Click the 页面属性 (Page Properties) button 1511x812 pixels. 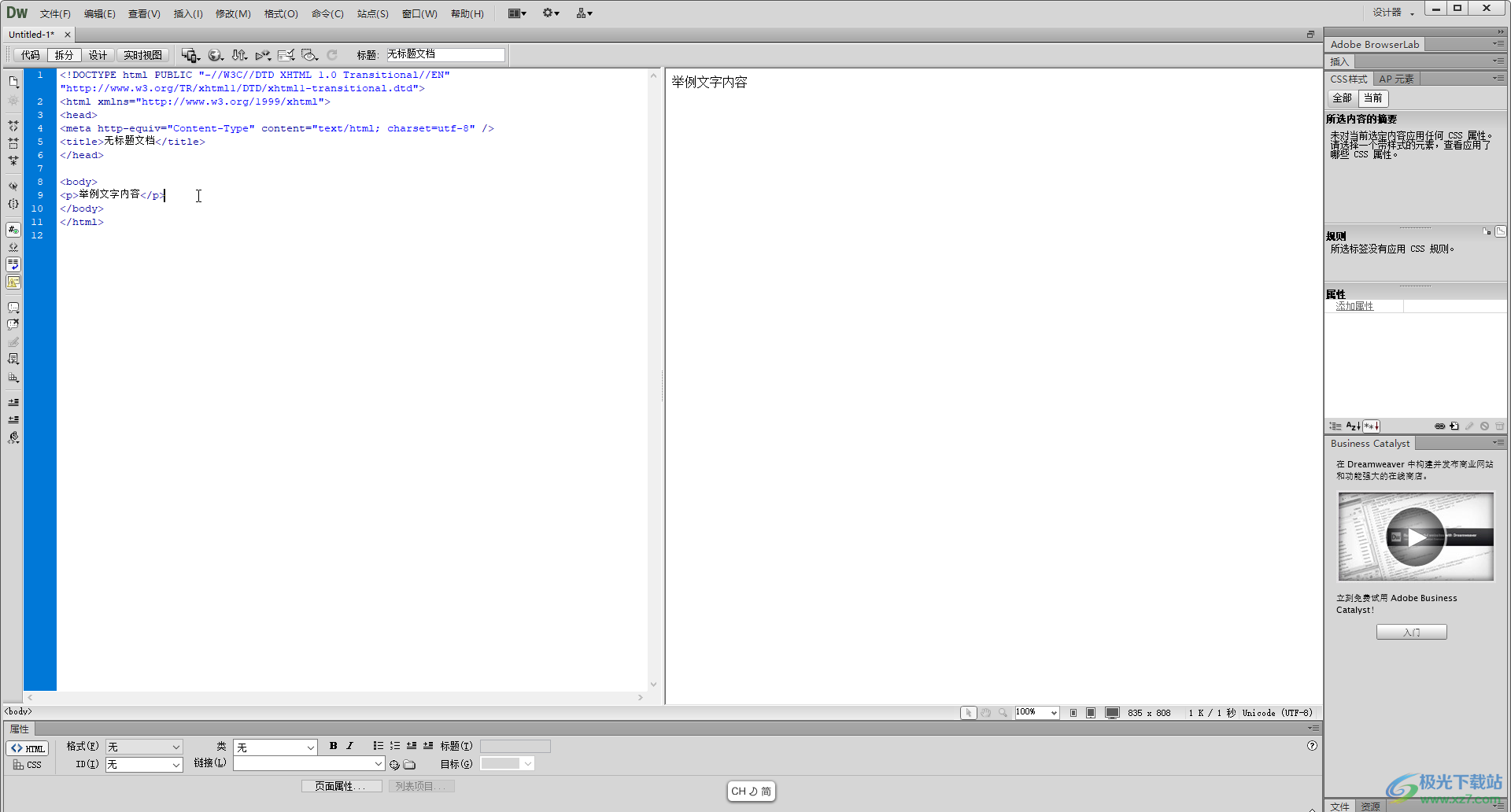341,786
